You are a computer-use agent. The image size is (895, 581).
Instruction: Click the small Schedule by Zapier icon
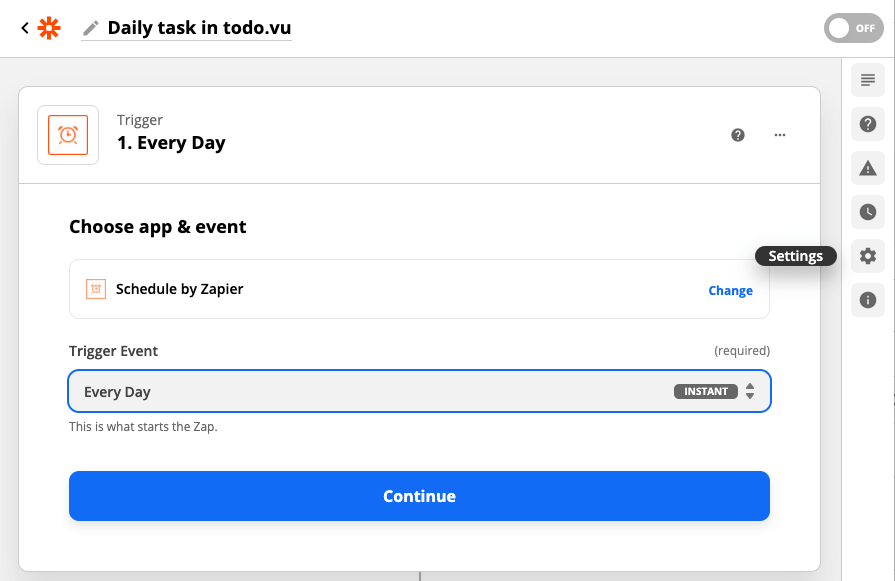[96, 289]
